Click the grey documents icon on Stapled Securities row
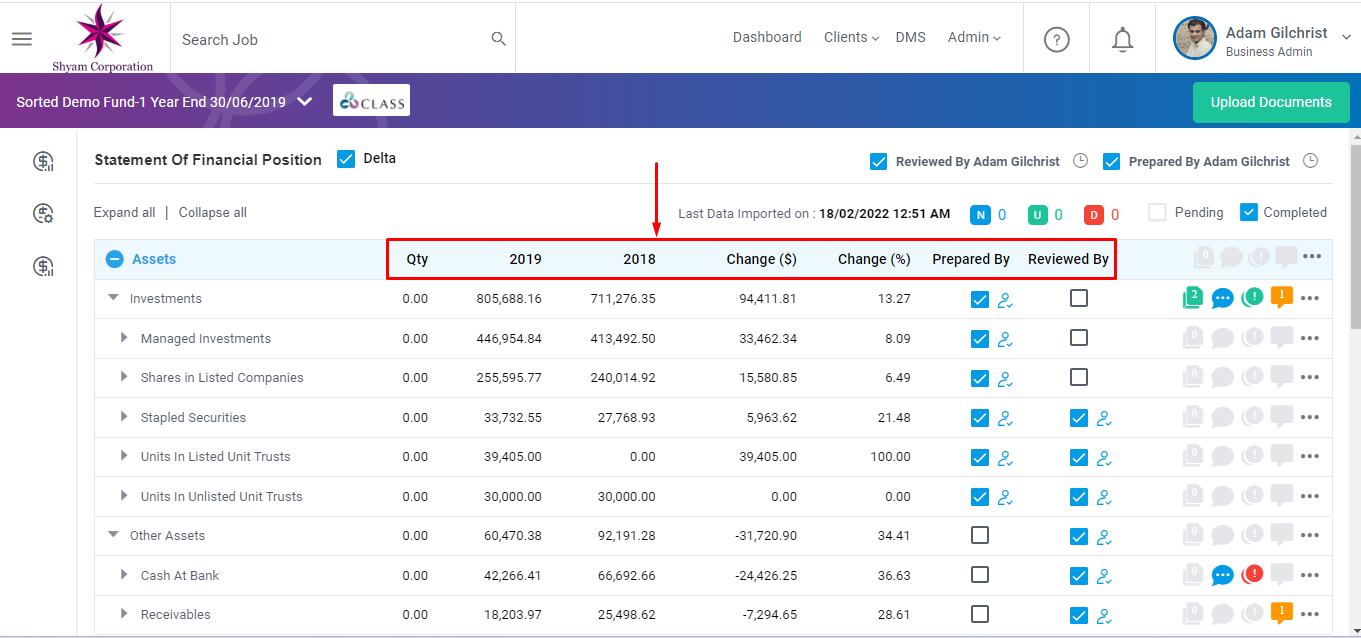The width and height of the screenshot is (1361, 638). coord(1191,417)
